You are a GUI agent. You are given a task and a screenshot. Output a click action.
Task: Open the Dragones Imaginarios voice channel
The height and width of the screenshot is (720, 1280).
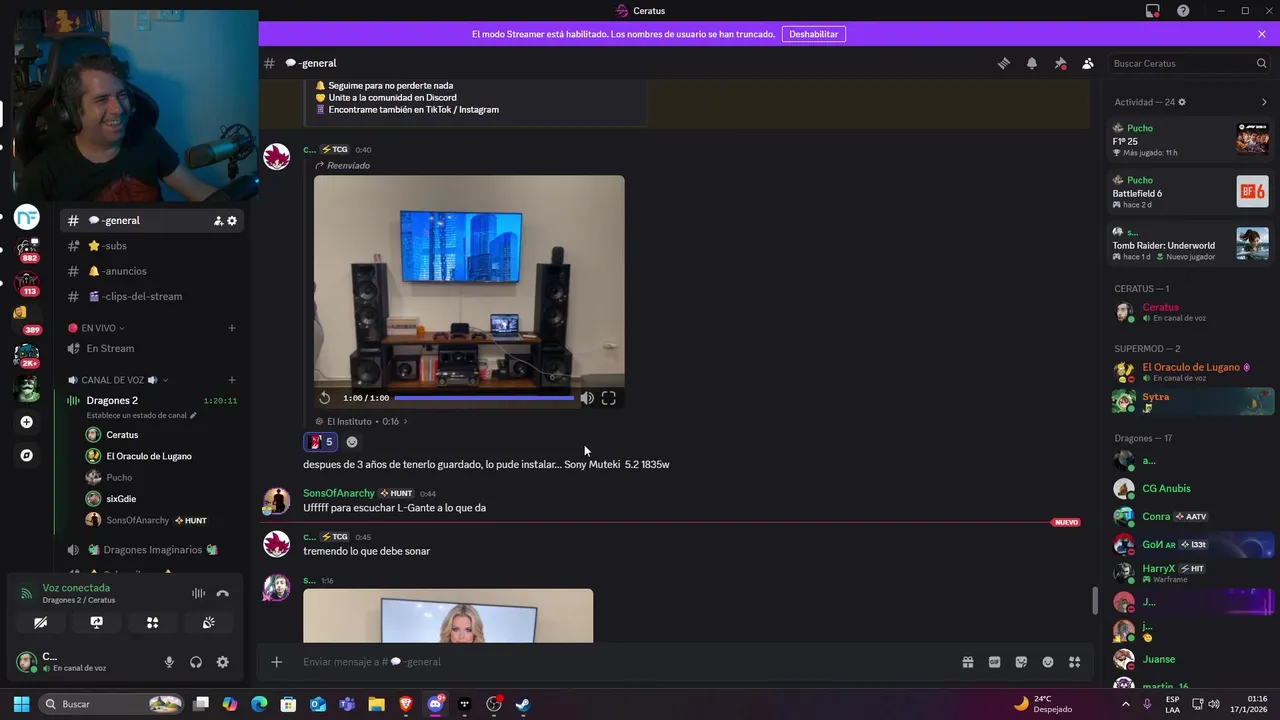point(150,550)
